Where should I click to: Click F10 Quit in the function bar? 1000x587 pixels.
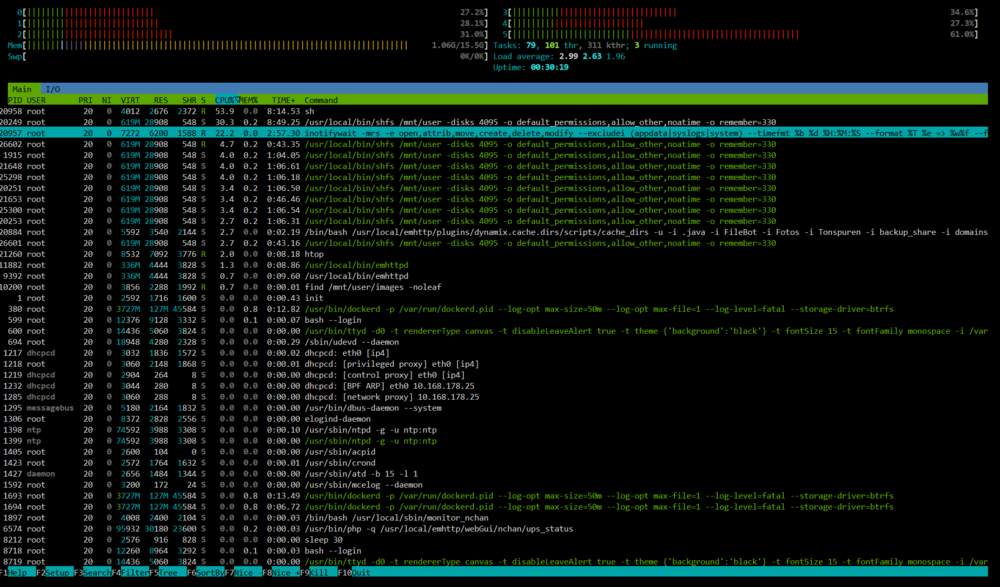coord(356,572)
